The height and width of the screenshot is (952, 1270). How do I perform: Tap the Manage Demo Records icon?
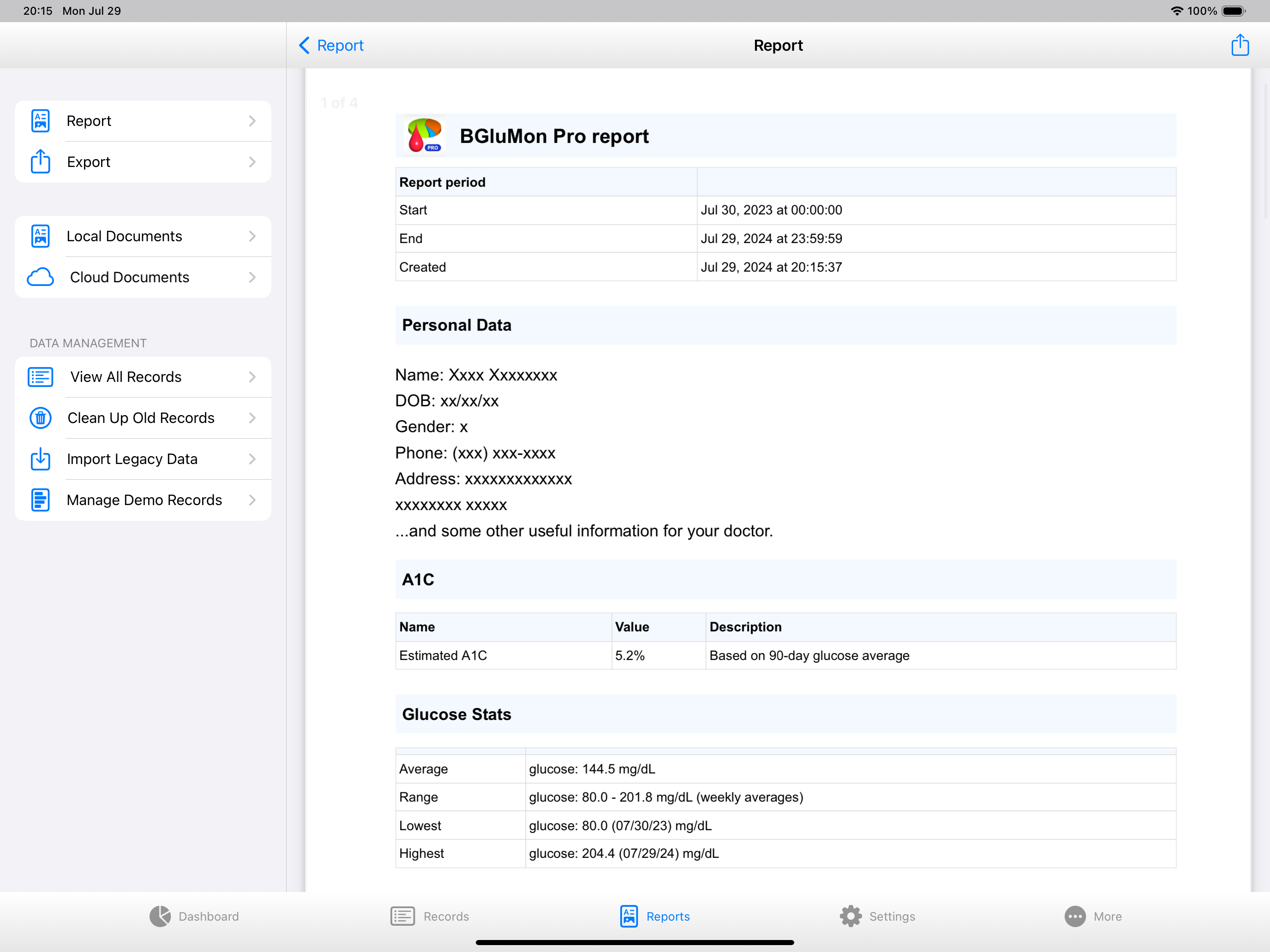(x=40, y=500)
